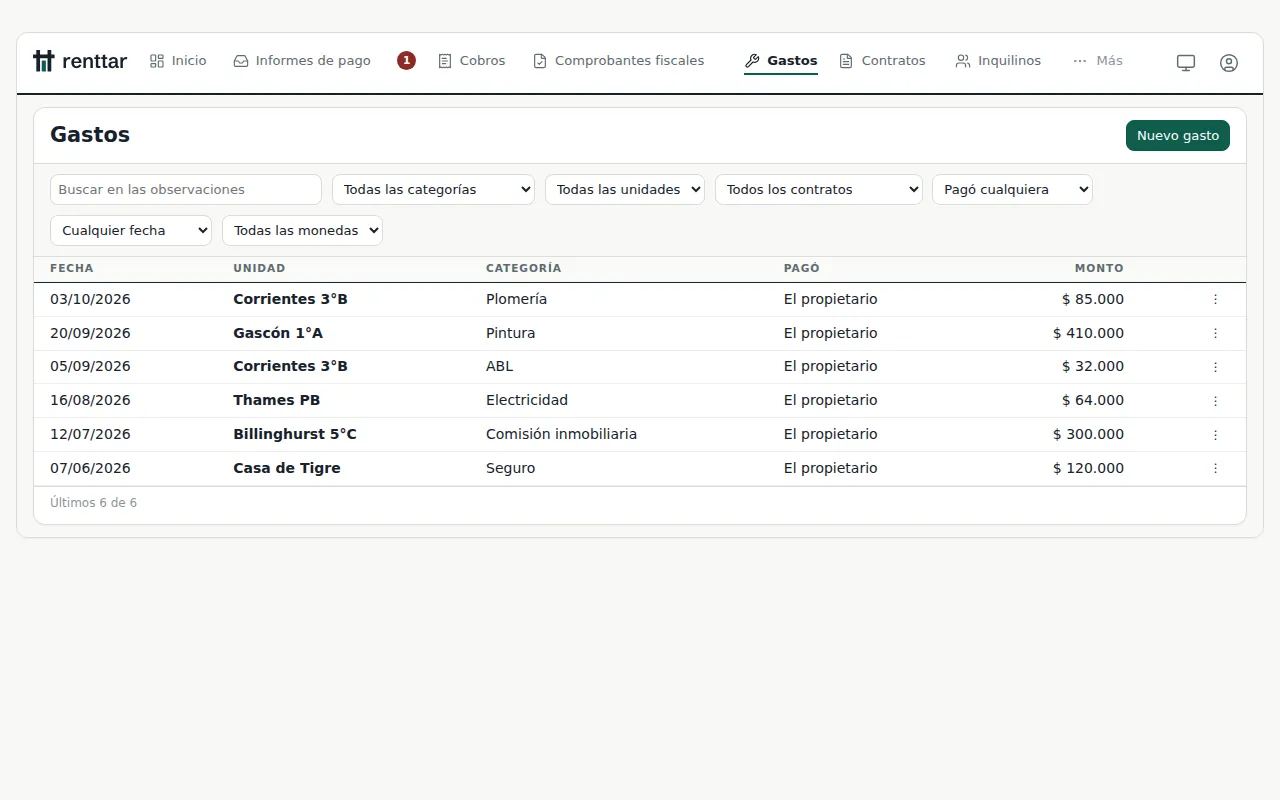Open row actions for Seguro expense
Viewport: 1280px width, 800px height.
pyautogui.click(x=1216, y=469)
